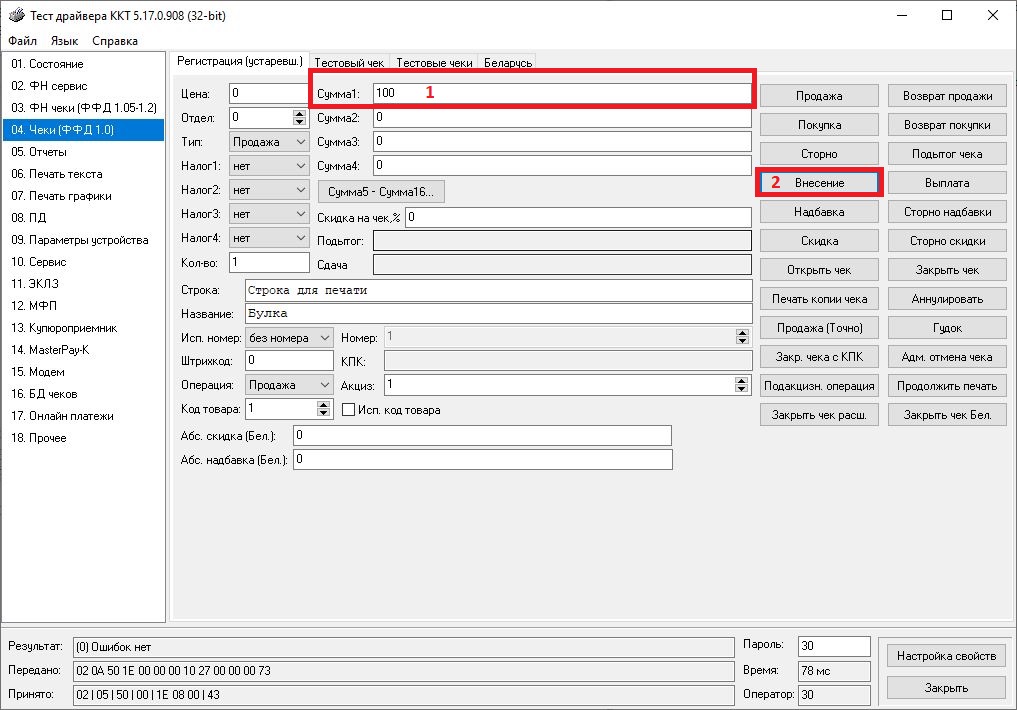Click into the 'Сумма1' input field

point(560,93)
